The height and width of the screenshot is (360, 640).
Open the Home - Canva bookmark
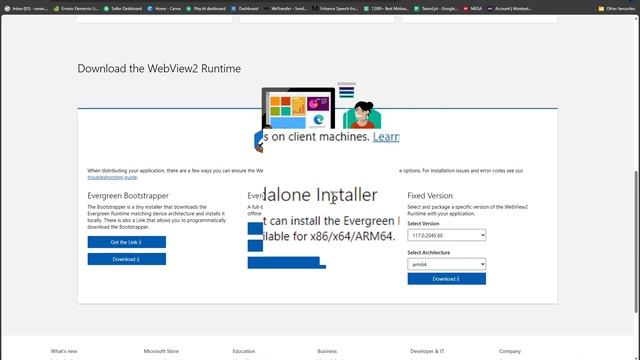164,8
